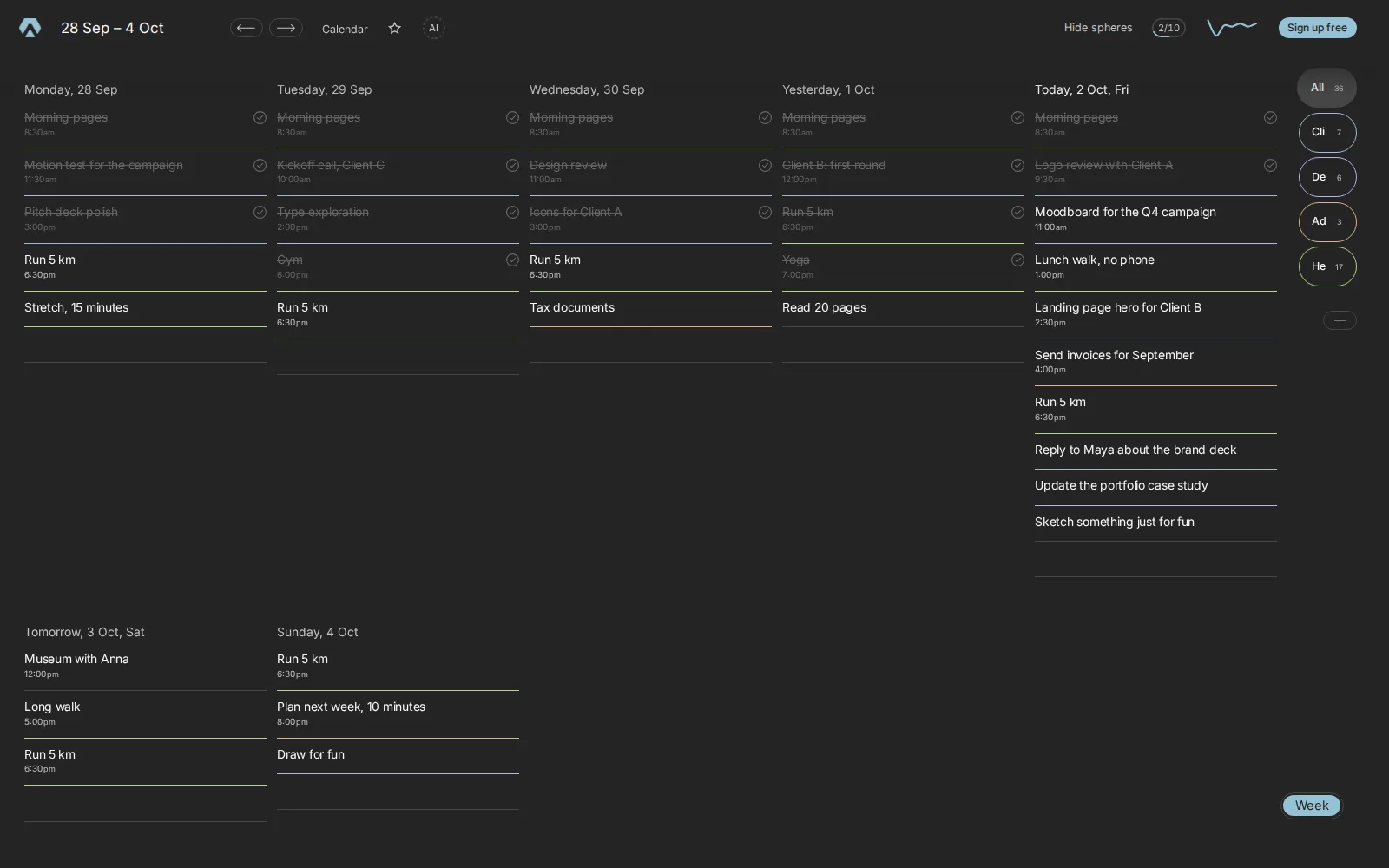Add new task under Today's list
The height and width of the screenshot is (868, 1389).
coord(1155,560)
